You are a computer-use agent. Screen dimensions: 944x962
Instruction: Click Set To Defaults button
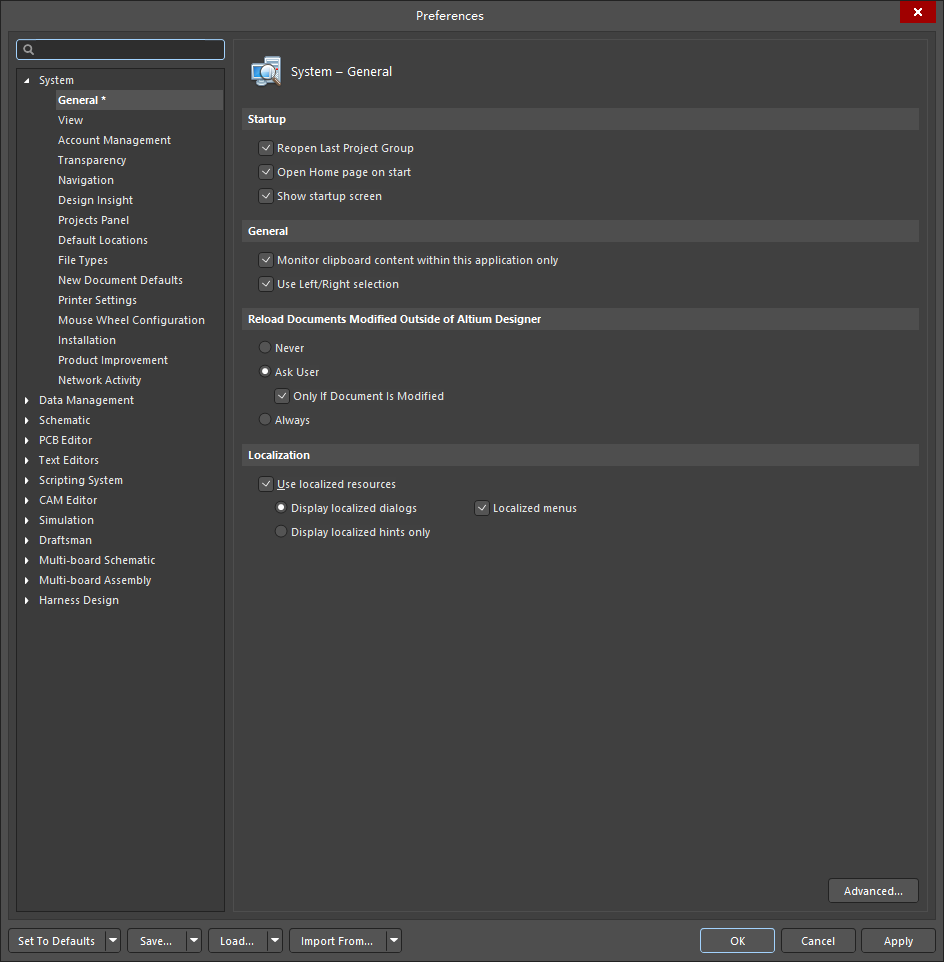(x=56, y=941)
